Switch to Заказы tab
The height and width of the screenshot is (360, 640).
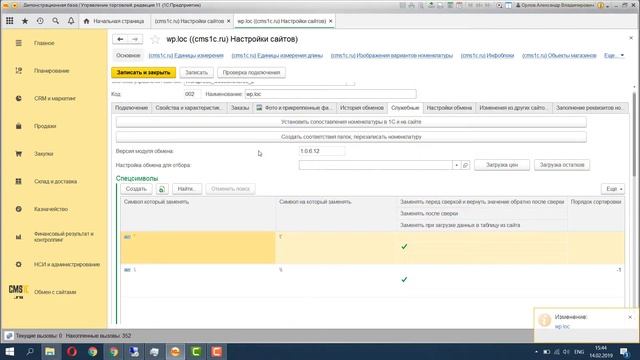pos(240,108)
